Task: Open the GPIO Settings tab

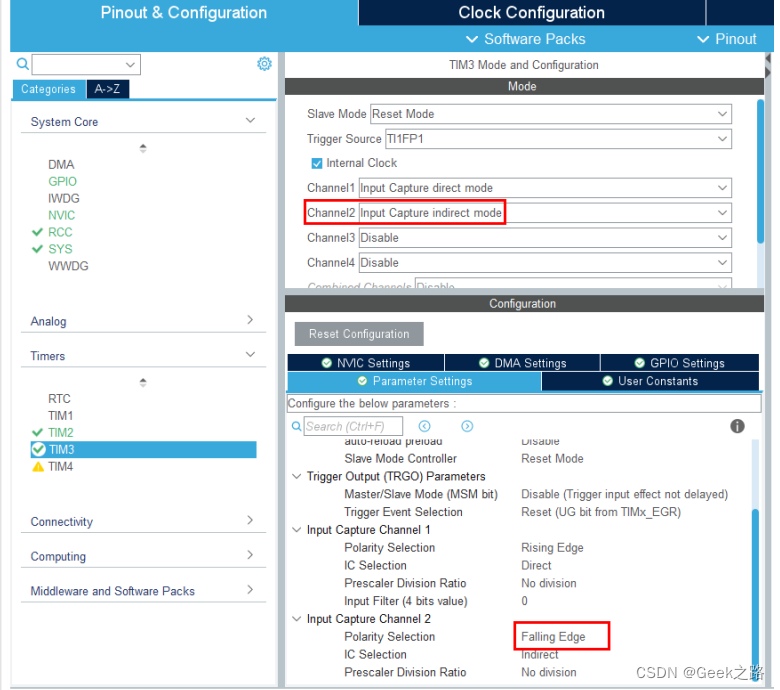Action: coord(680,363)
